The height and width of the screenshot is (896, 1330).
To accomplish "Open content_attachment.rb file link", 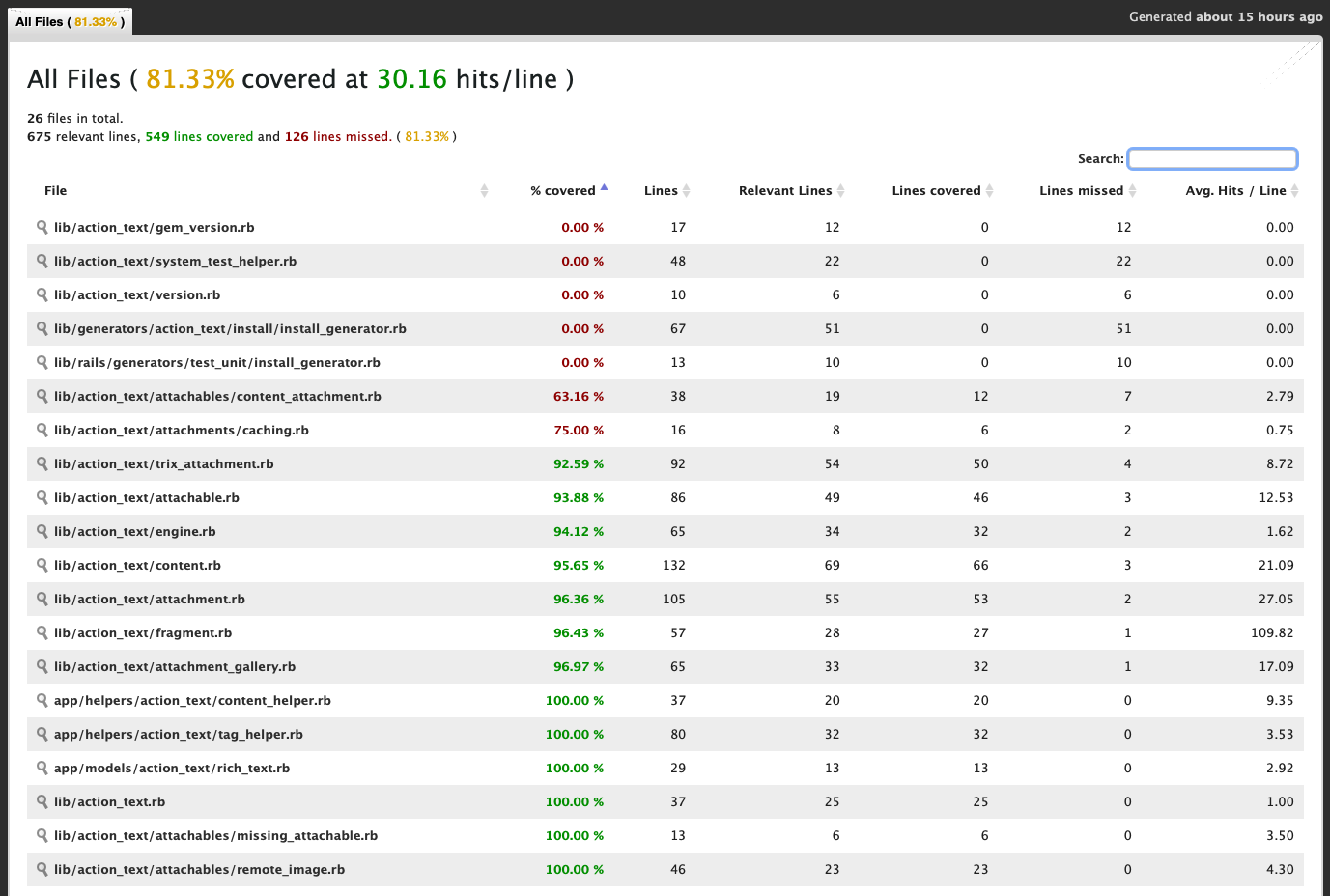I will (217, 397).
